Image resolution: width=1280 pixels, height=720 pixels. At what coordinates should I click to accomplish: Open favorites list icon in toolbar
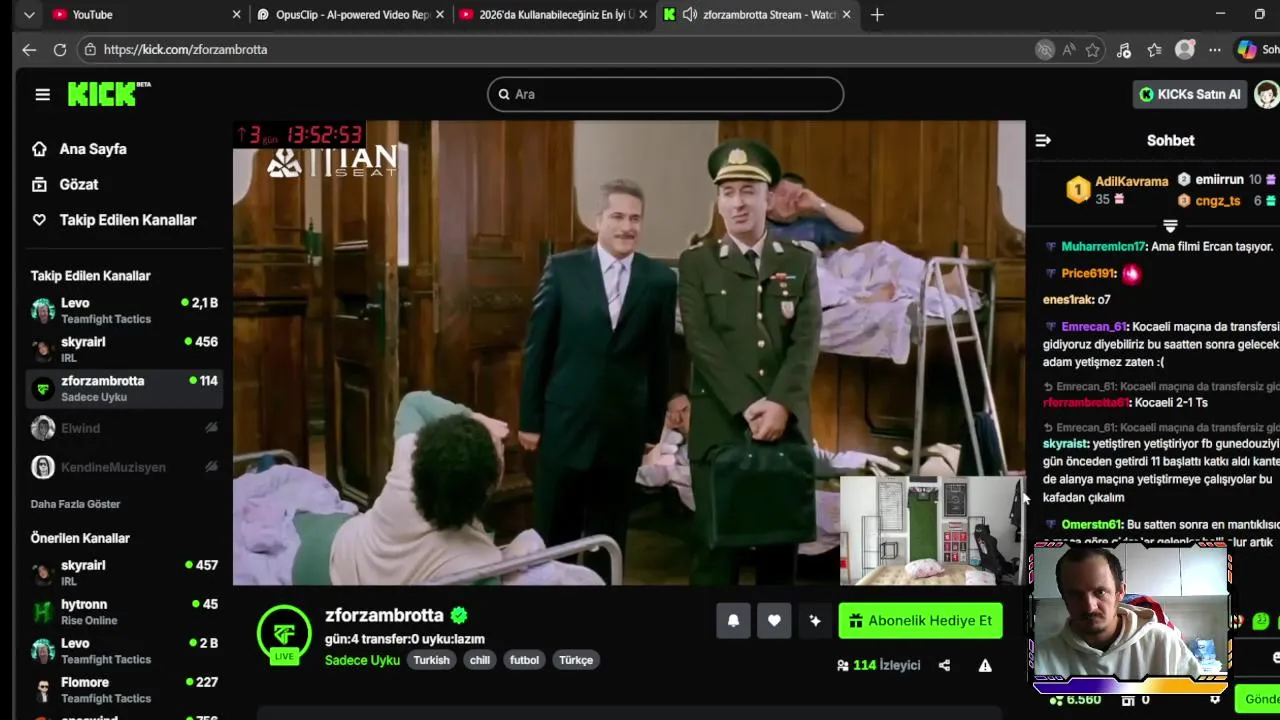click(1155, 49)
